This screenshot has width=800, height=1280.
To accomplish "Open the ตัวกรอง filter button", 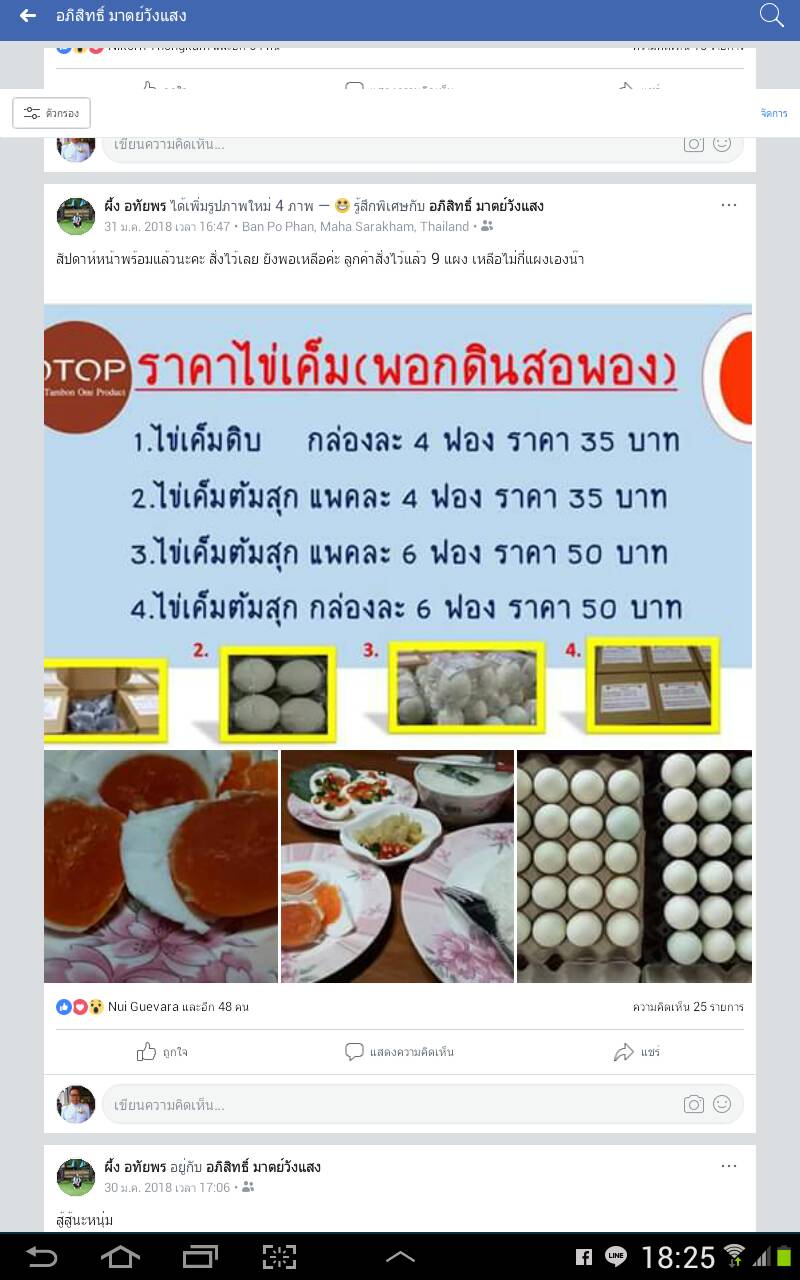I will [x=52, y=113].
